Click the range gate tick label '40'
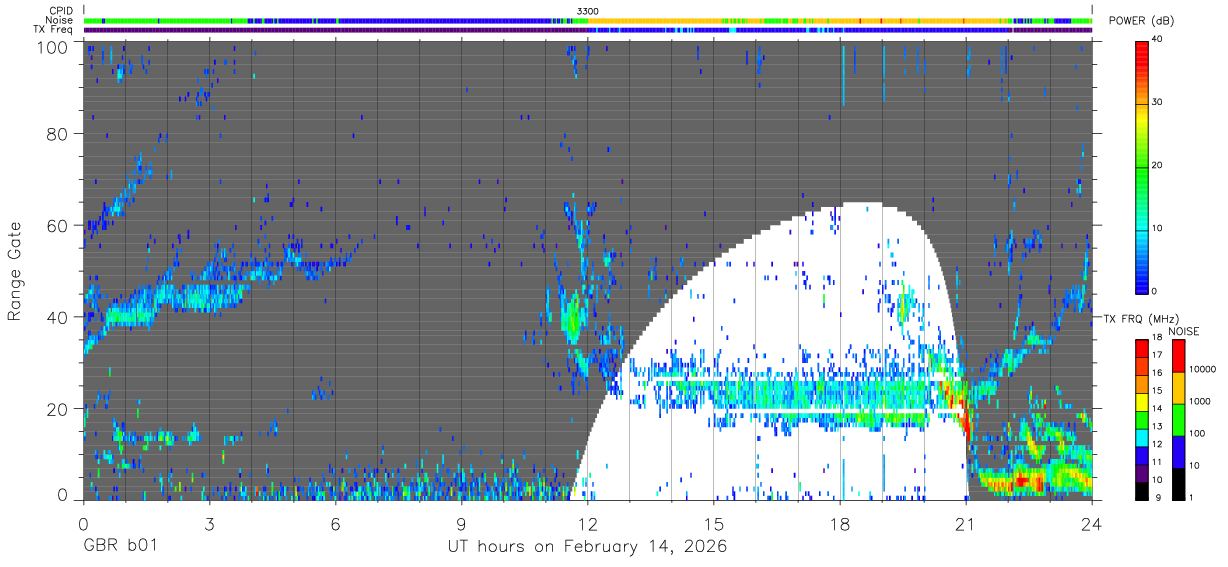 (58, 317)
